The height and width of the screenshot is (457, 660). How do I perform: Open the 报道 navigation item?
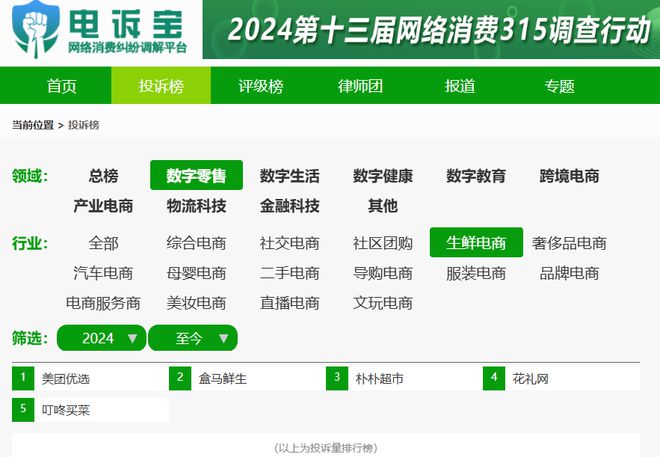[x=460, y=86]
